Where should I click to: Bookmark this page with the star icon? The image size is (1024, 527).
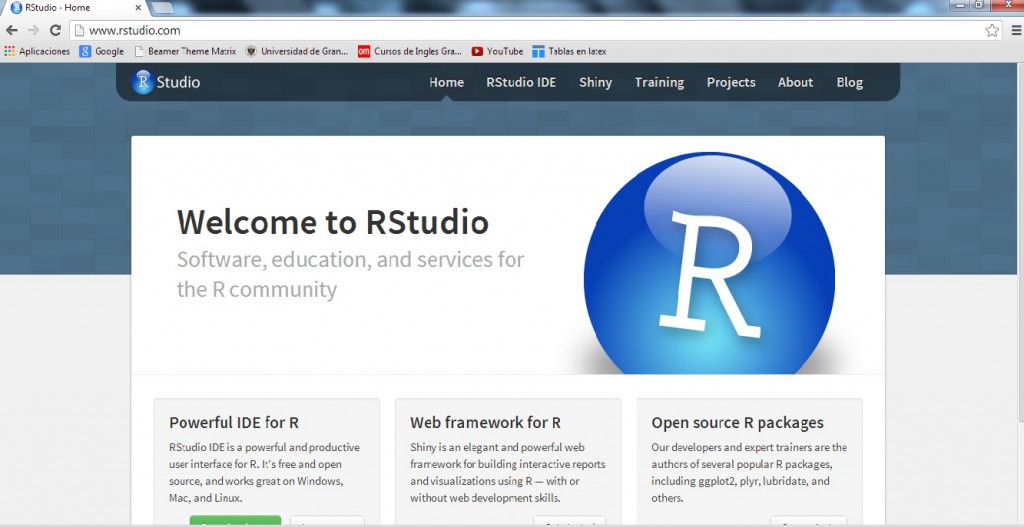pyautogui.click(x=991, y=30)
